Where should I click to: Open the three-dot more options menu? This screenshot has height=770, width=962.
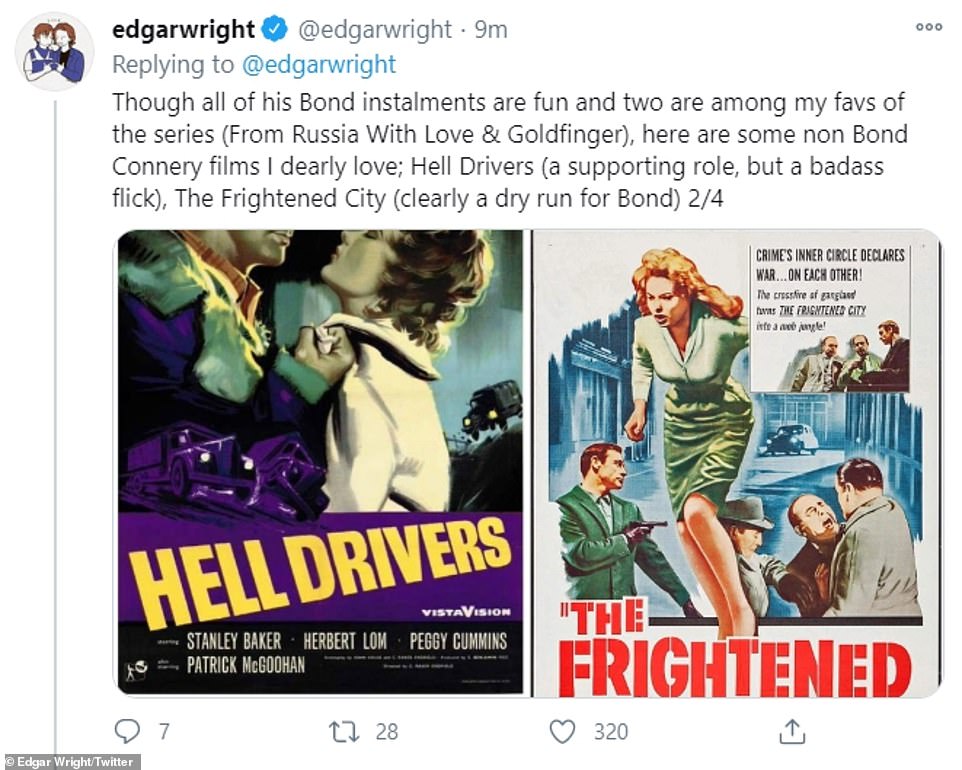(x=928, y=27)
